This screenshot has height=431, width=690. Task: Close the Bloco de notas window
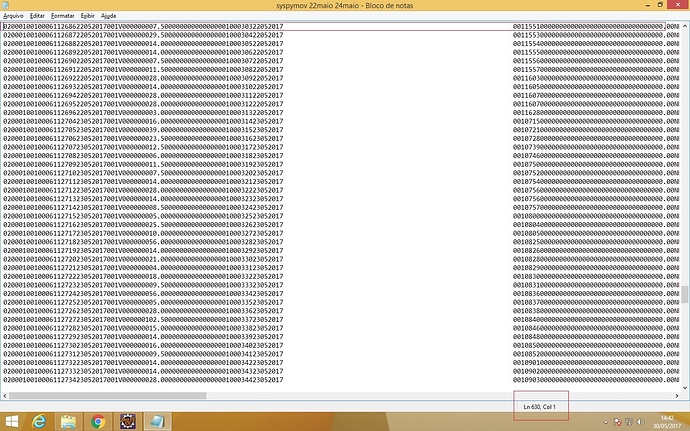click(x=678, y=5)
